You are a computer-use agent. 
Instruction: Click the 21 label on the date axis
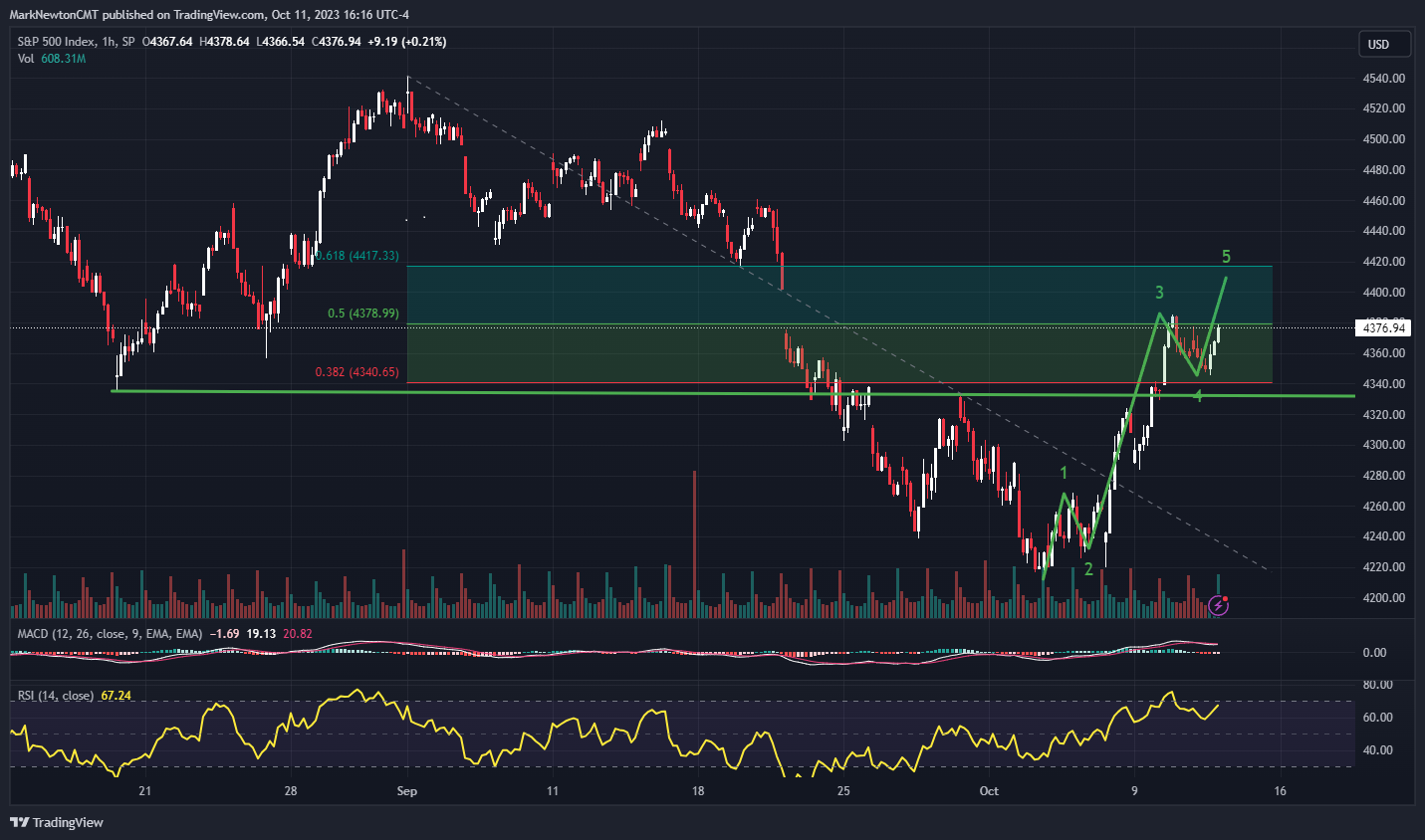coord(145,791)
